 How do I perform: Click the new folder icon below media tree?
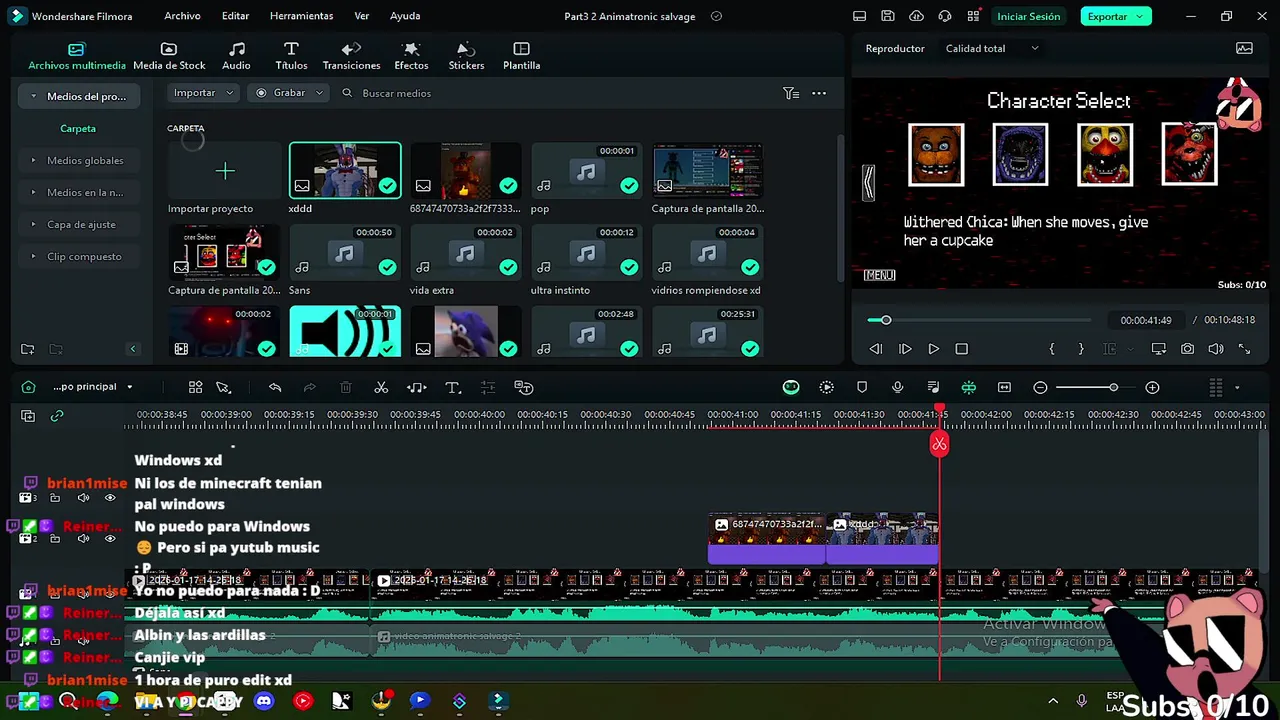pyautogui.click(x=28, y=349)
